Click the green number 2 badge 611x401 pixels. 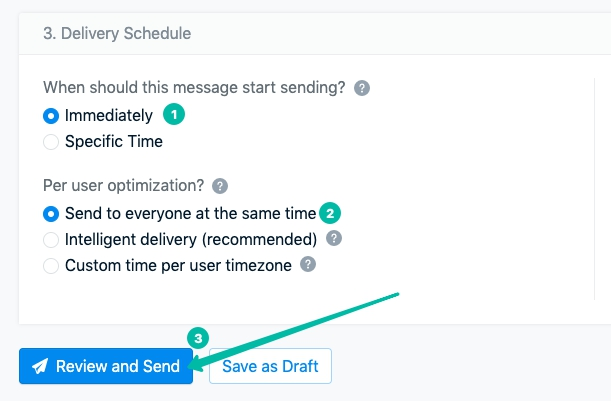pyautogui.click(x=331, y=213)
